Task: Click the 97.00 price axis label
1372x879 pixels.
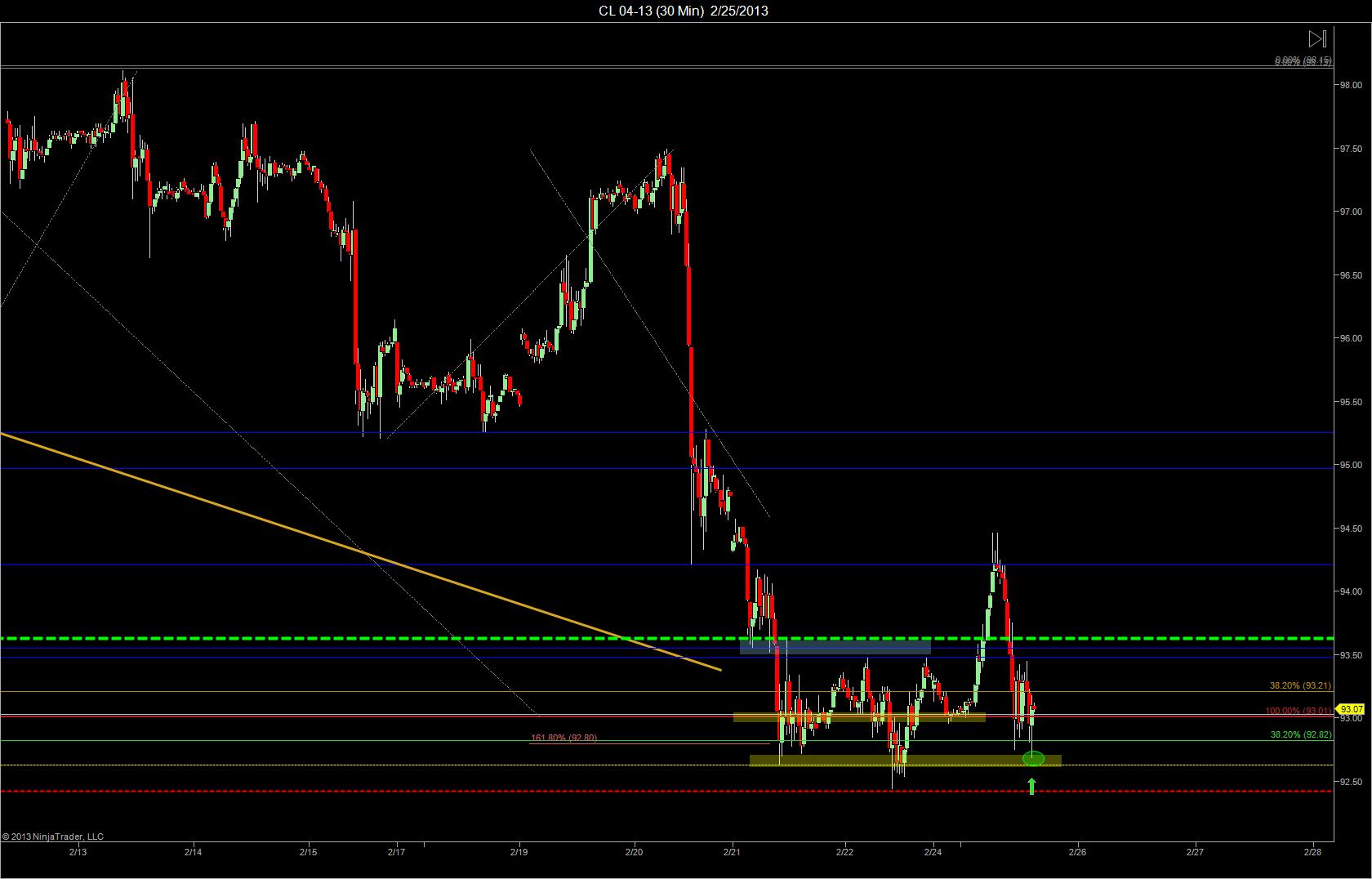Action: pyautogui.click(x=1350, y=212)
